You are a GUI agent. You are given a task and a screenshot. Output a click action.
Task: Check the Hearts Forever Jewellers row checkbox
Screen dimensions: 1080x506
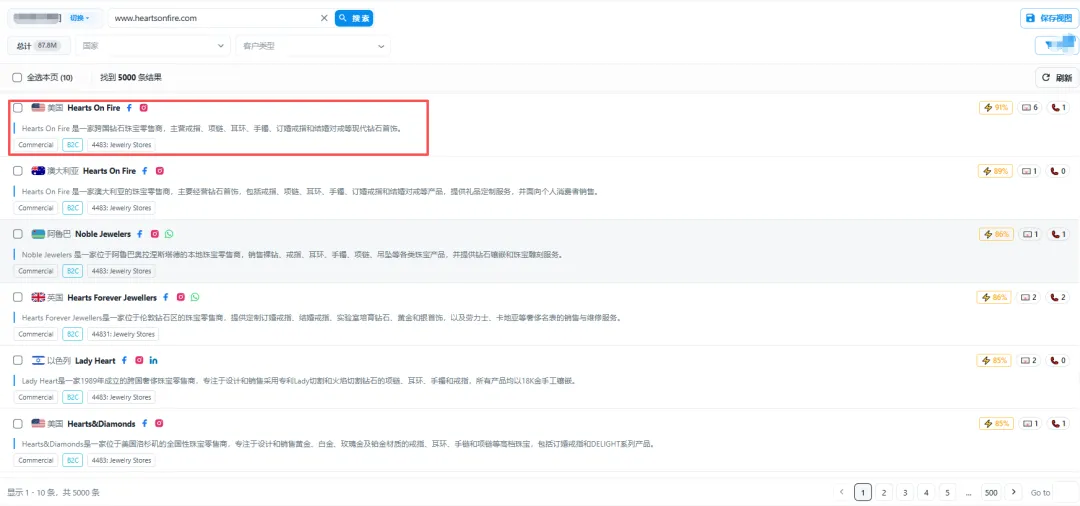[18, 297]
